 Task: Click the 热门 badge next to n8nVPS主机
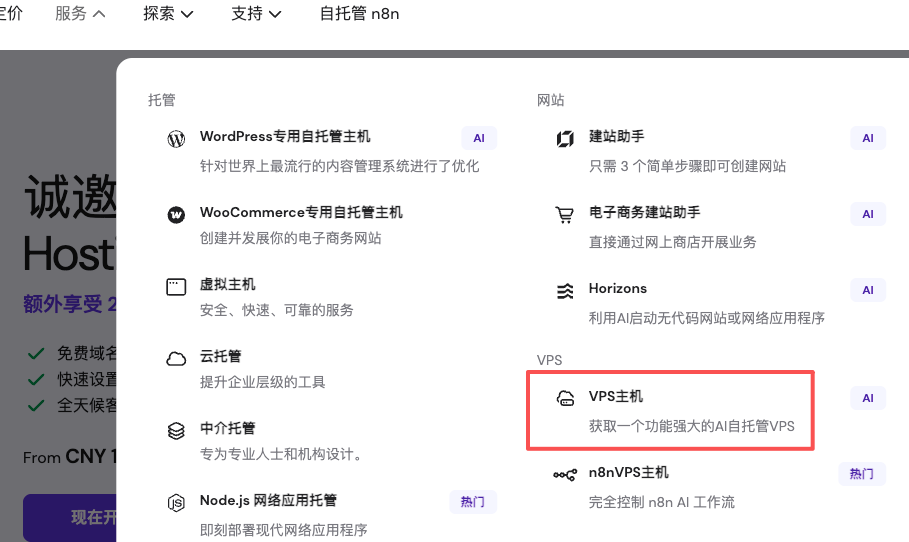(861, 474)
